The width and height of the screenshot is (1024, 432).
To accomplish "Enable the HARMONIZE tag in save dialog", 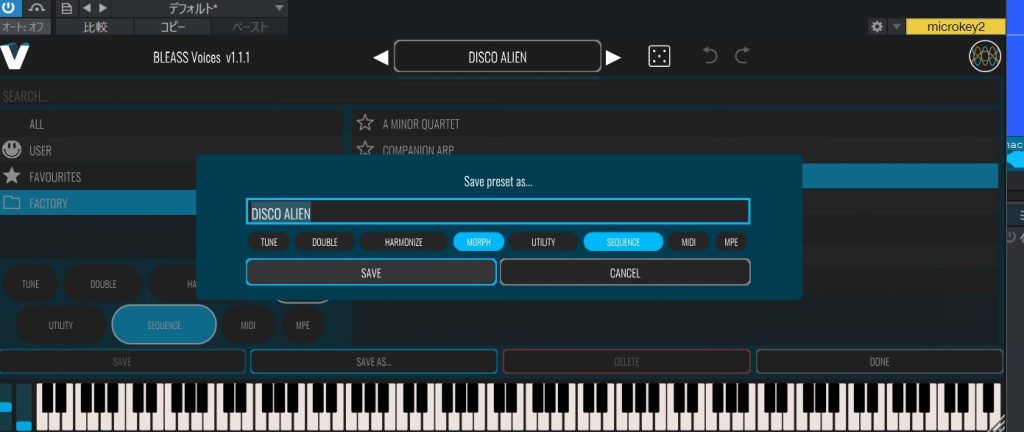I will click(403, 242).
